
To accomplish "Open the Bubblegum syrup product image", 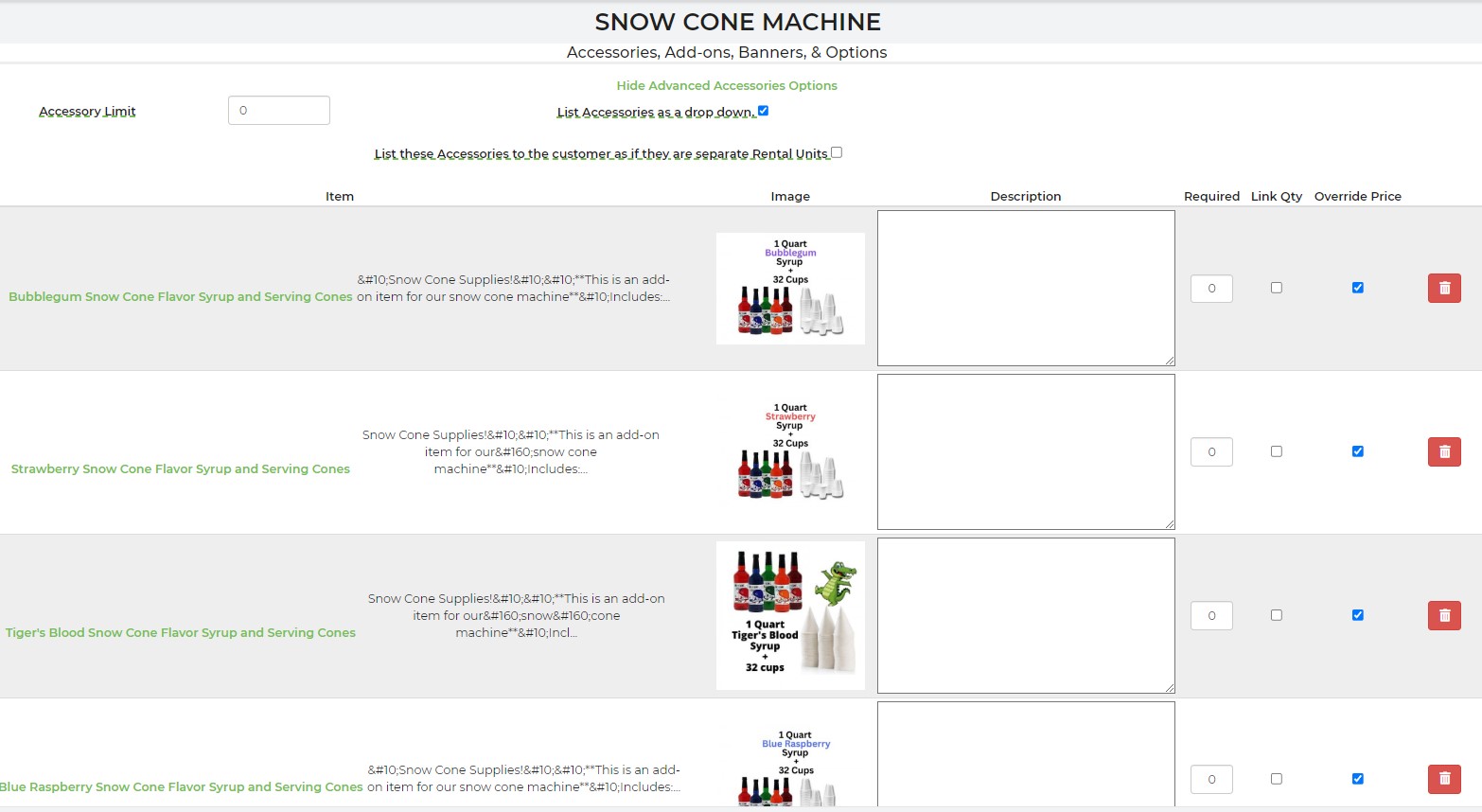I will click(x=790, y=289).
